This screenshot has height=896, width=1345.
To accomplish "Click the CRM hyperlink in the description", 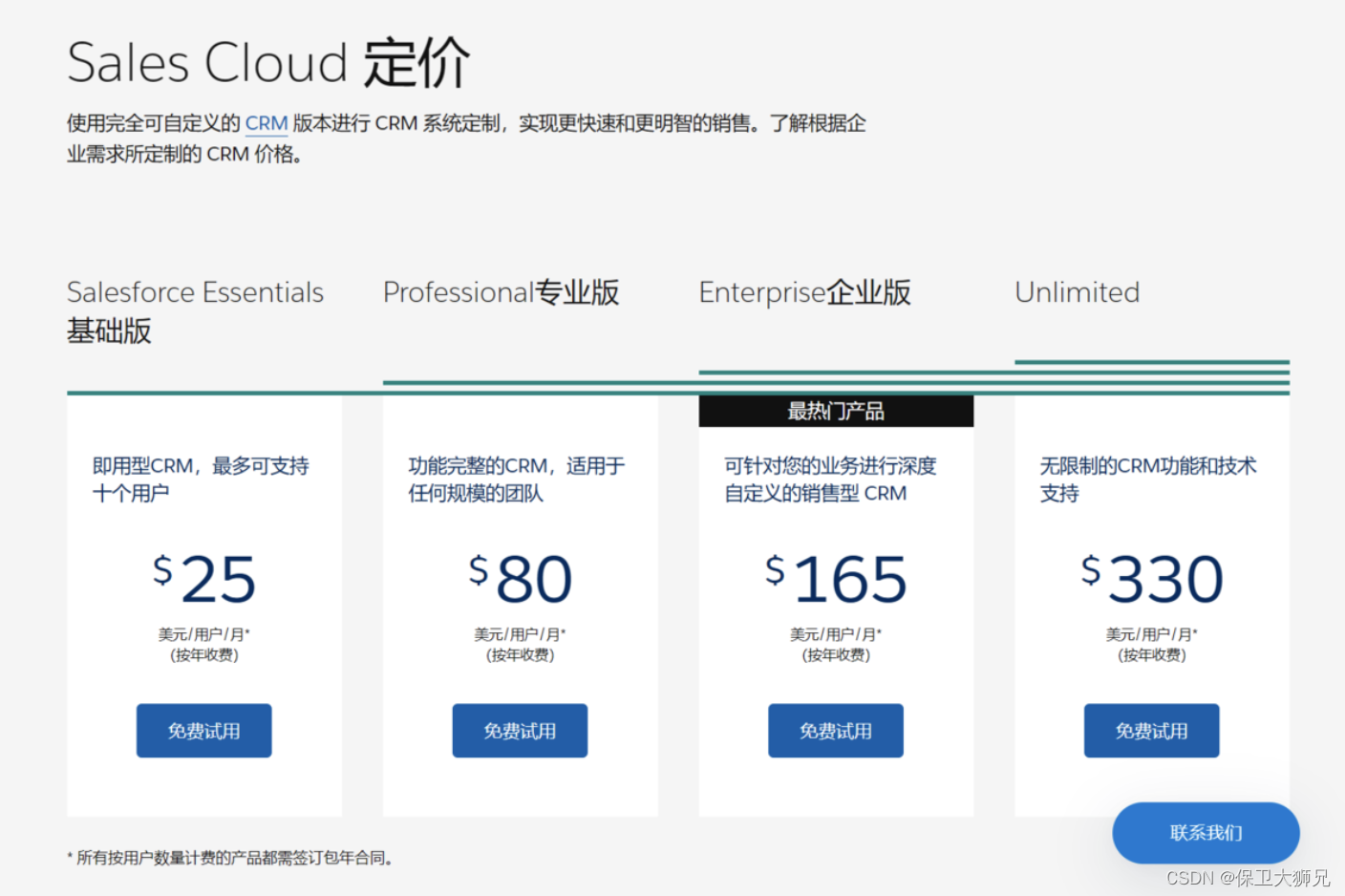I will (267, 123).
